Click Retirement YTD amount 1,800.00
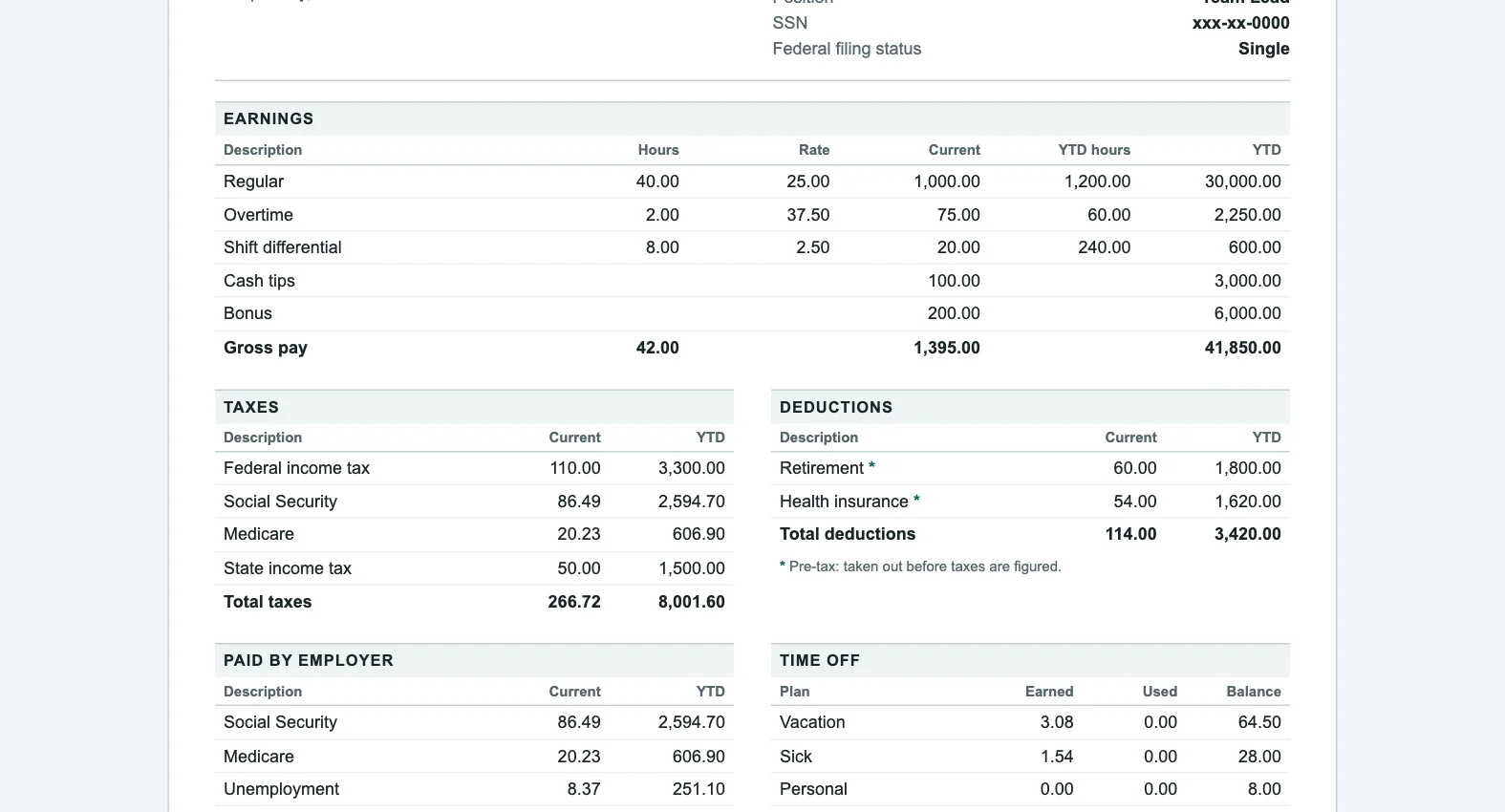Image resolution: width=1505 pixels, height=812 pixels. pos(1248,468)
